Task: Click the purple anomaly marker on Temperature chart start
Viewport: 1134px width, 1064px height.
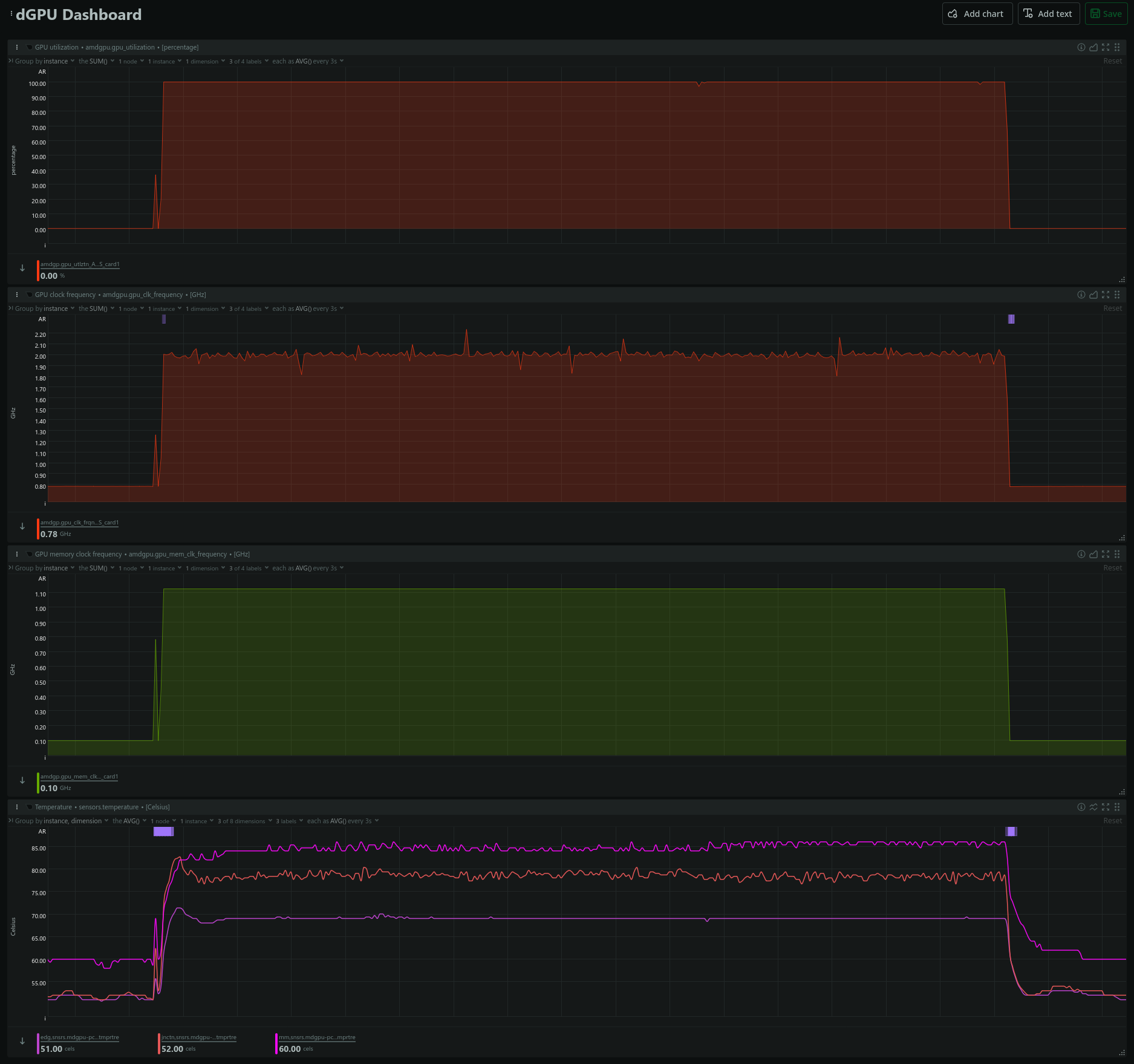Action: [x=163, y=832]
